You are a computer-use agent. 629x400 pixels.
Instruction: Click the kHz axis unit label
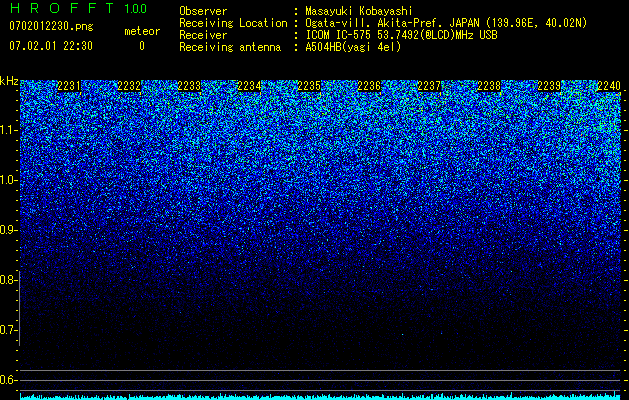(x=9, y=81)
